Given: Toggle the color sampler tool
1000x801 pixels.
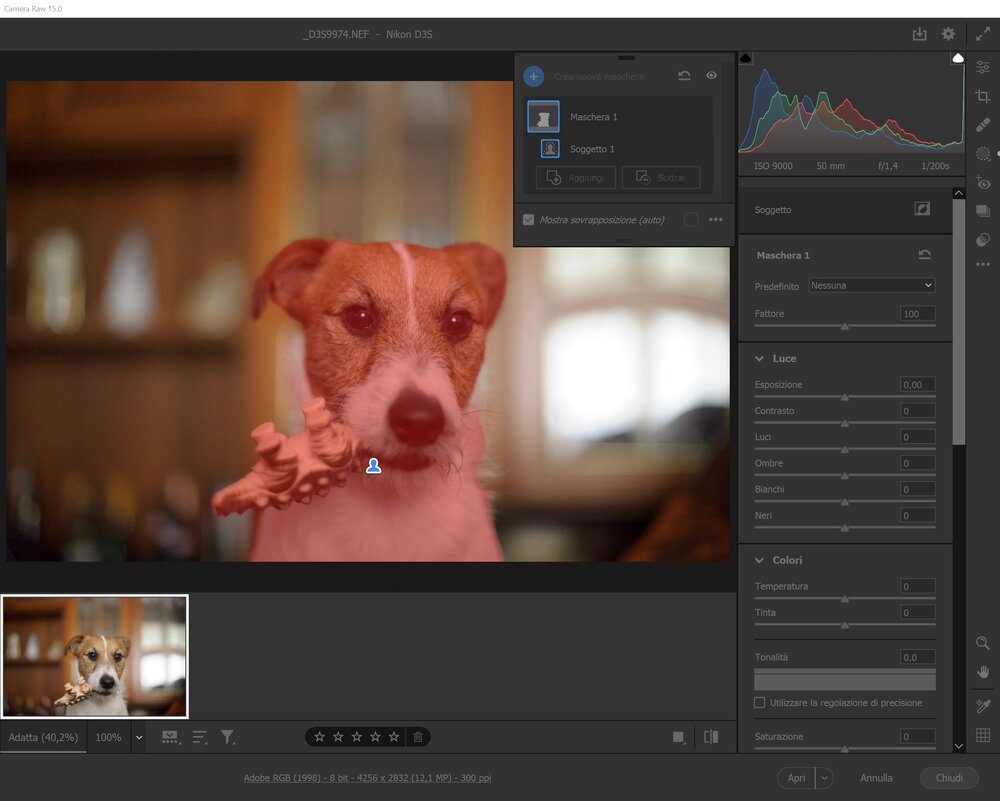Looking at the screenshot, I should point(983,706).
